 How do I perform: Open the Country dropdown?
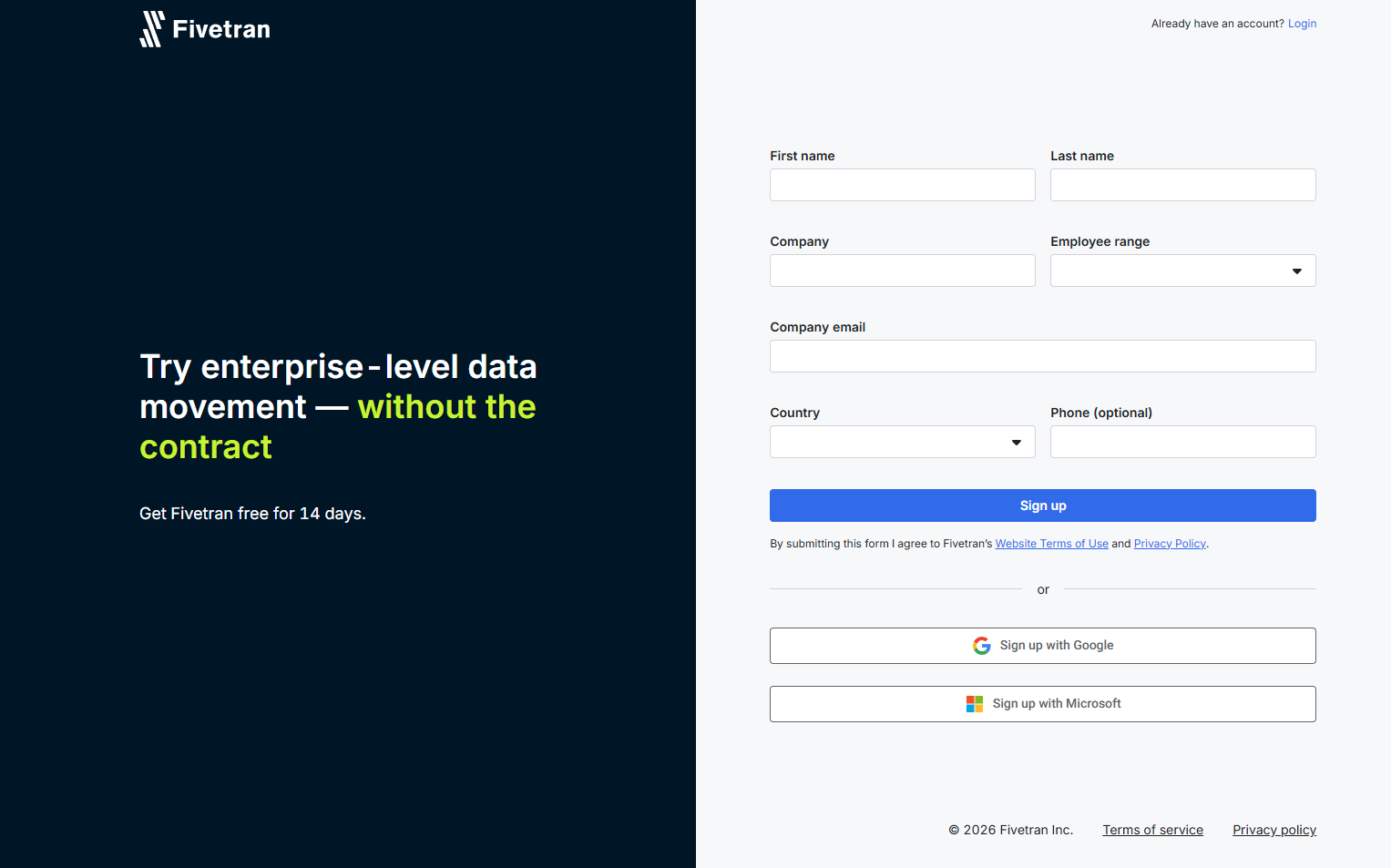(x=902, y=442)
